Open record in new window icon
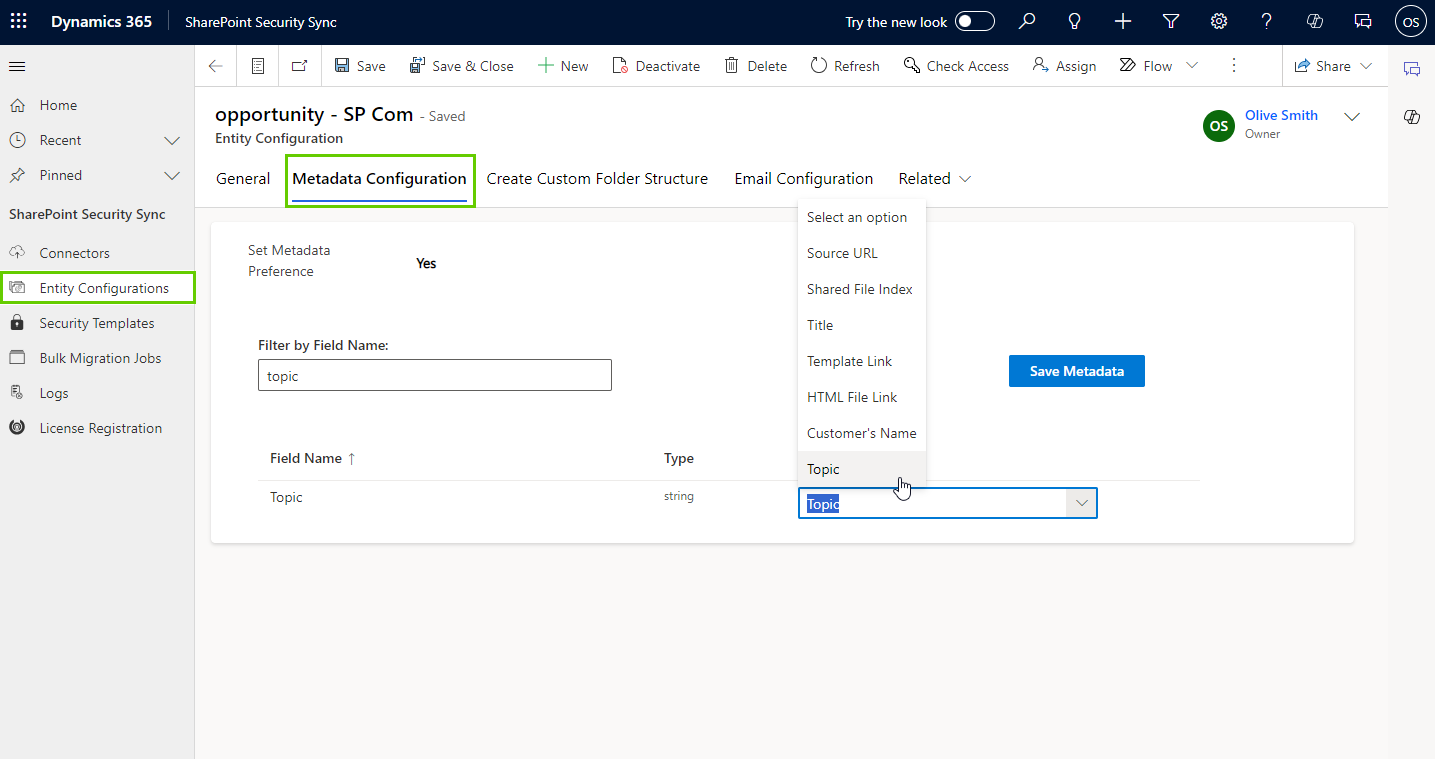Image resolution: width=1435 pixels, height=759 pixels. point(299,66)
